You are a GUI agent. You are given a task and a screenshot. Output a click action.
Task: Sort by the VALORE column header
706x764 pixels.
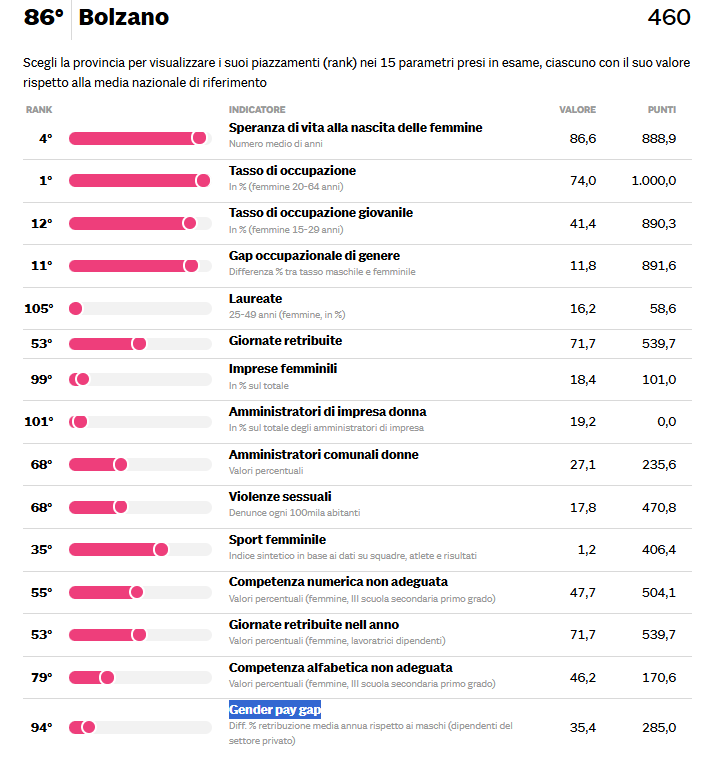pos(577,109)
